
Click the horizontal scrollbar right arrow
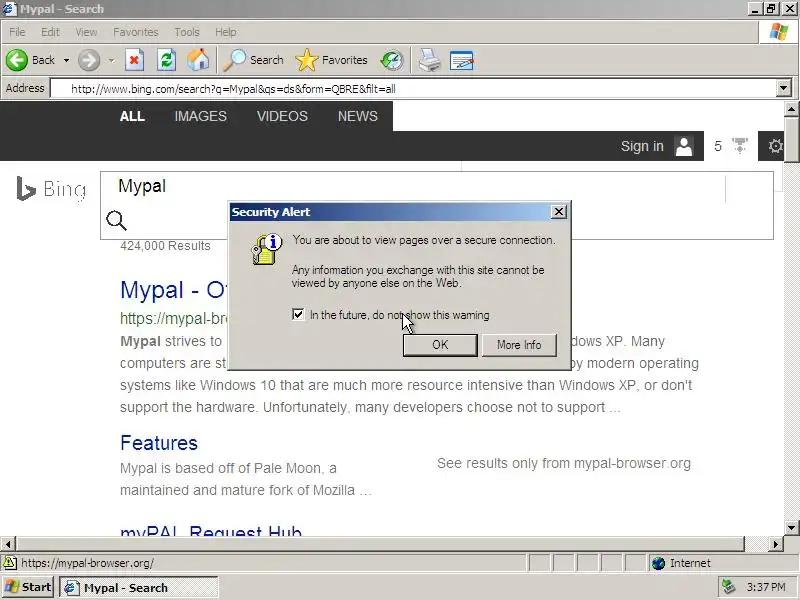[x=776, y=544]
